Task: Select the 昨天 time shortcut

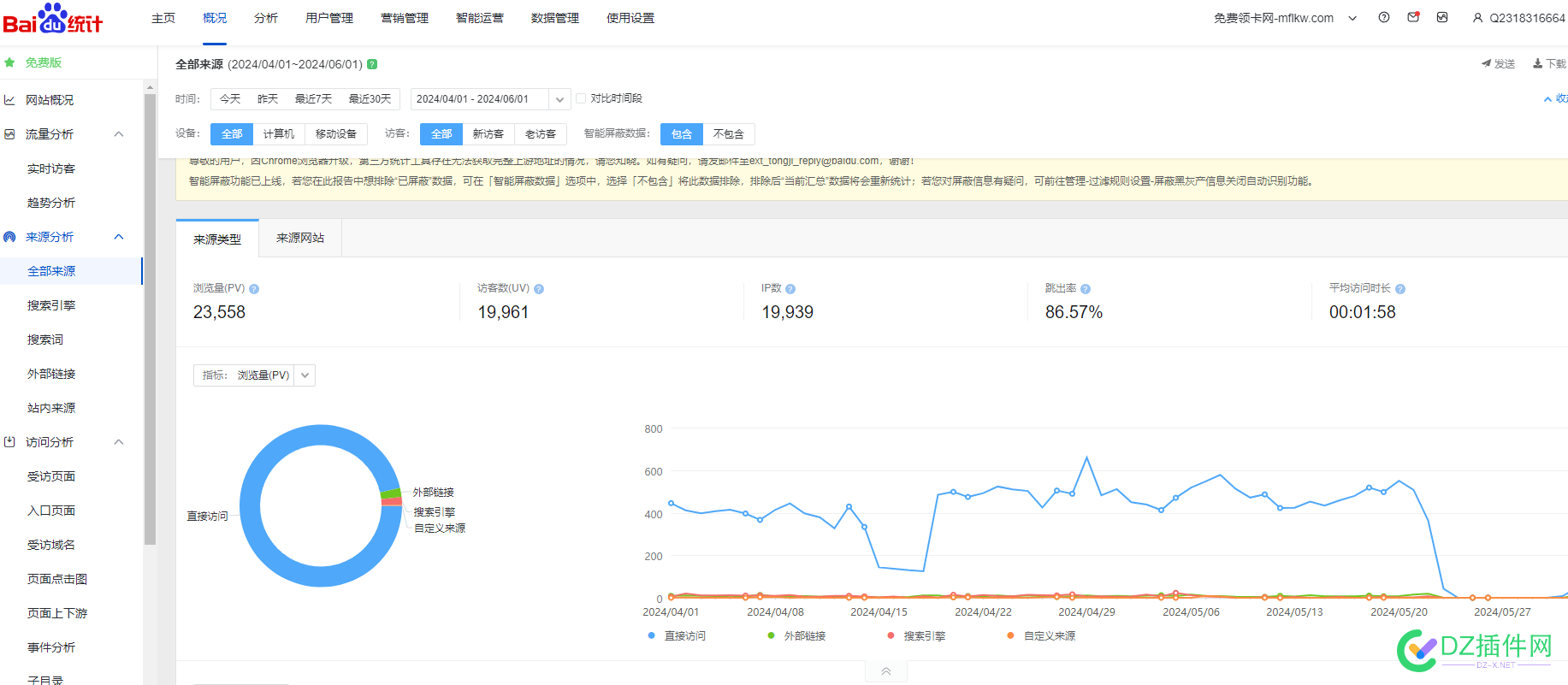Action: coord(268,99)
